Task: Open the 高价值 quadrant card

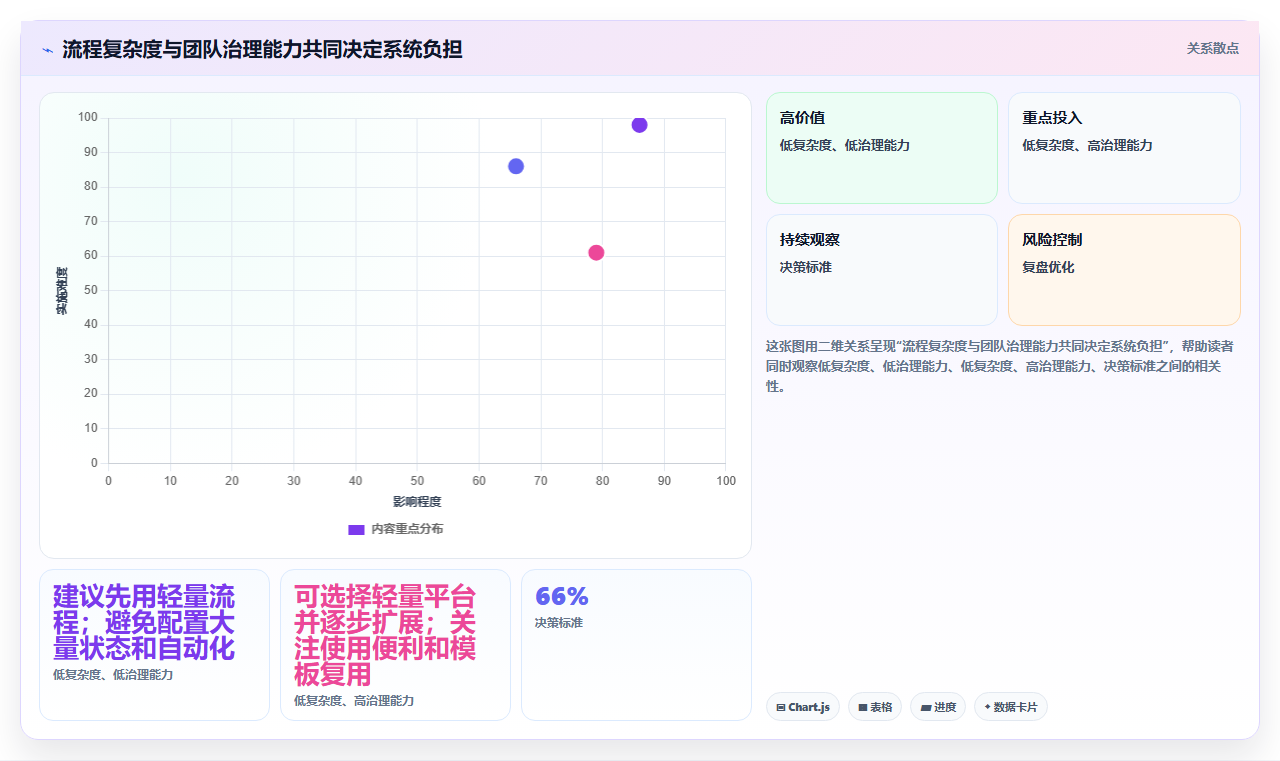Action: [882, 148]
